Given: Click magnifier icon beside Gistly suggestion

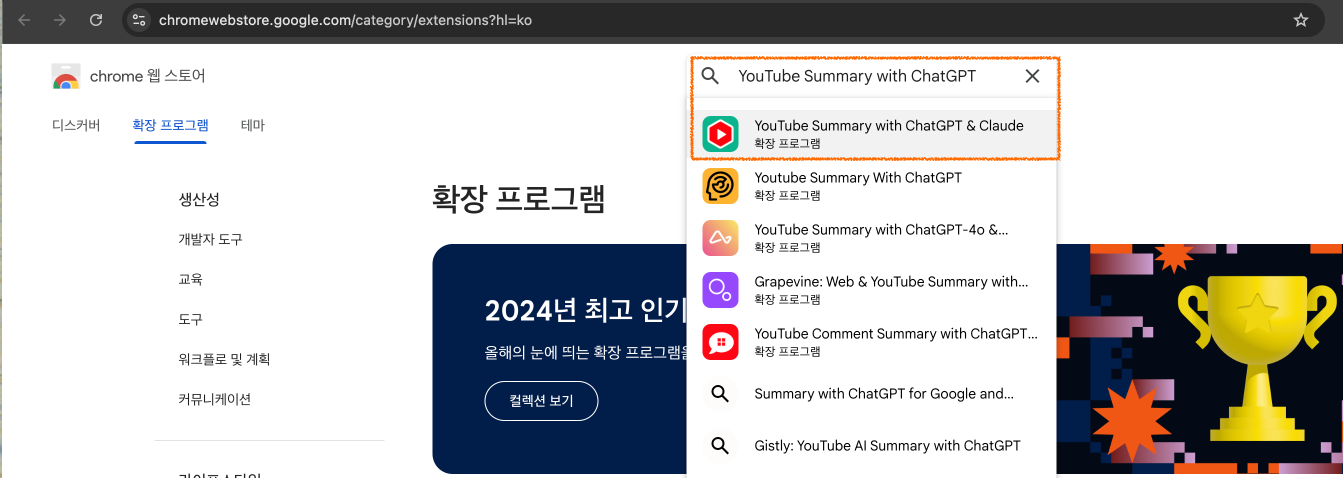Looking at the screenshot, I should click(720, 446).
